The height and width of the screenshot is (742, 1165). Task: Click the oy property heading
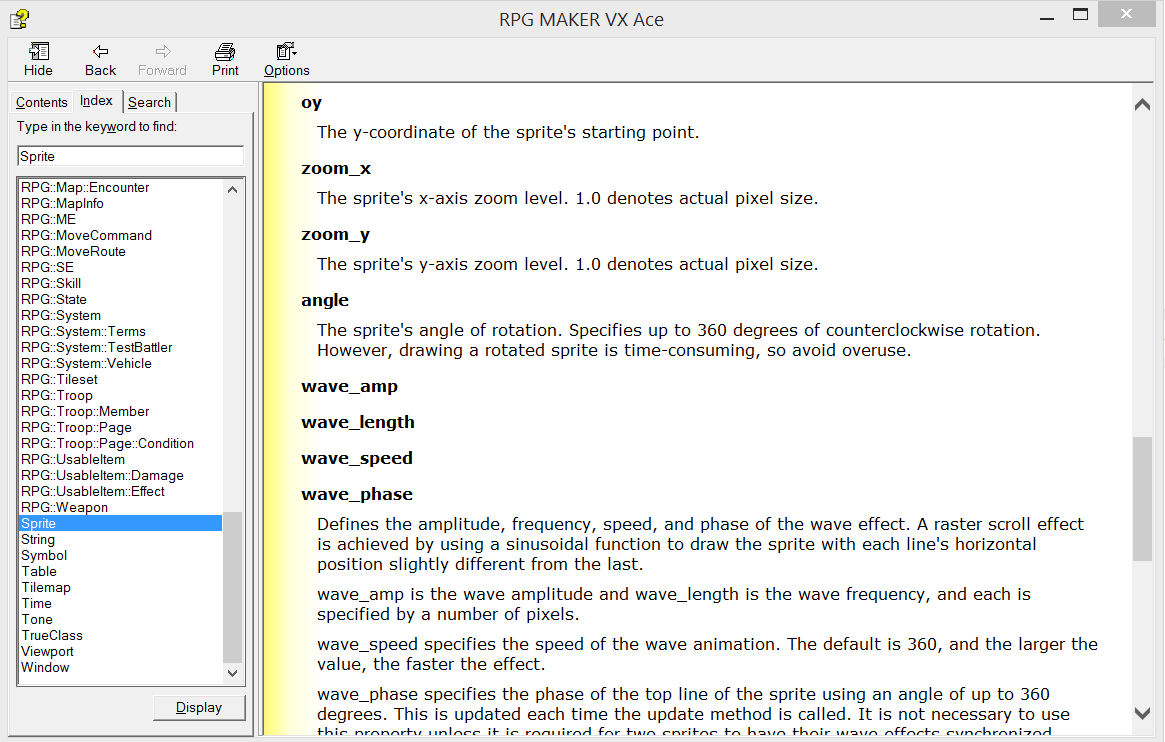pyautogui.click(x=311, y=103)
